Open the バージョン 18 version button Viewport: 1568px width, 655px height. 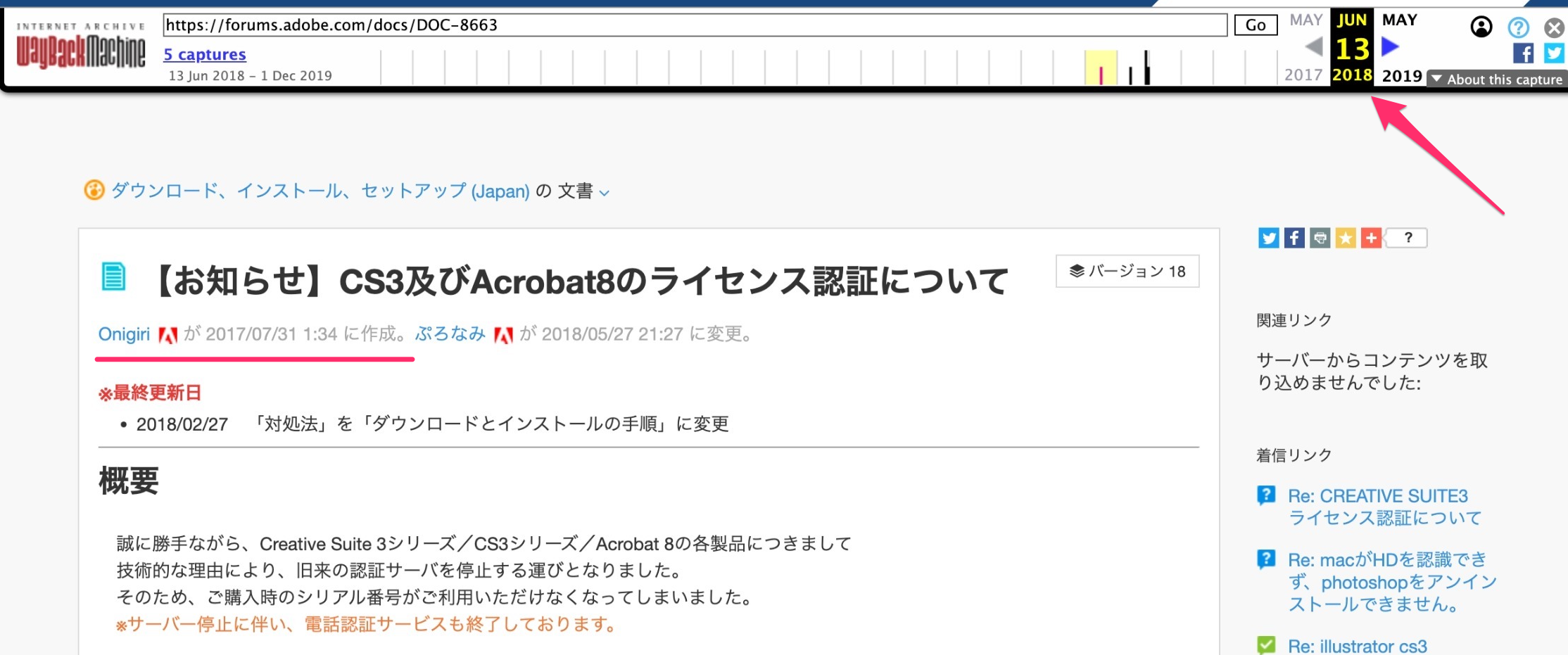tap(1127, 271)
